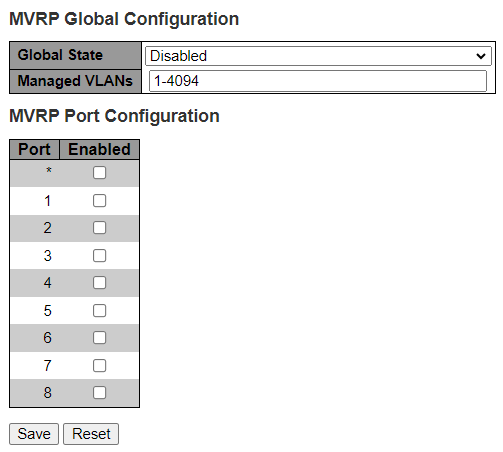Screen dimensions: 503x452
Task: Click the MVRP Global Configuration heading
Action: click(x=124, y=19)
